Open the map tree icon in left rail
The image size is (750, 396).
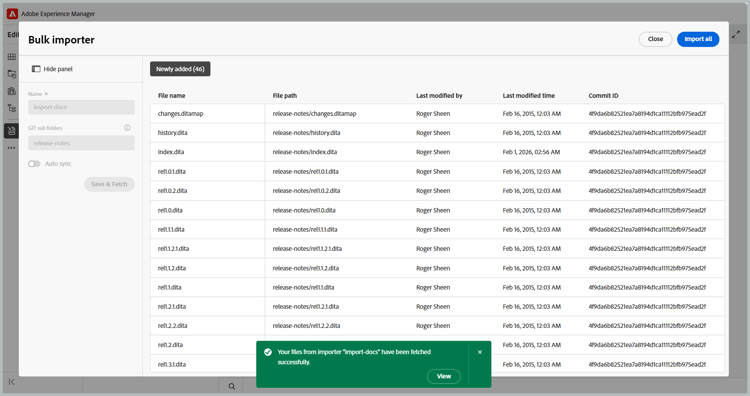pyautogui.click(x=12, y=108)
